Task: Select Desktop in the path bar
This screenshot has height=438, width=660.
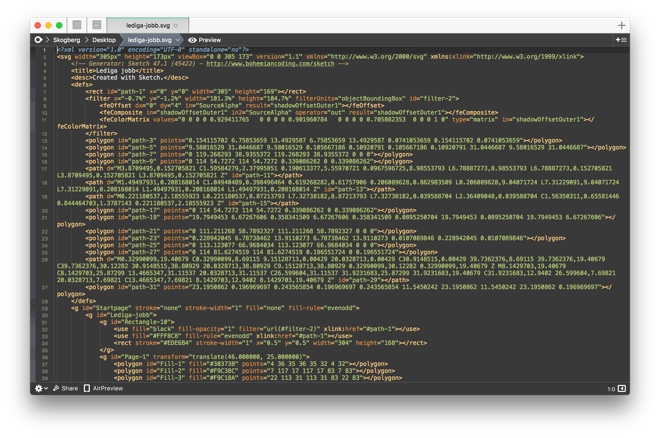Action: (104, 40)
